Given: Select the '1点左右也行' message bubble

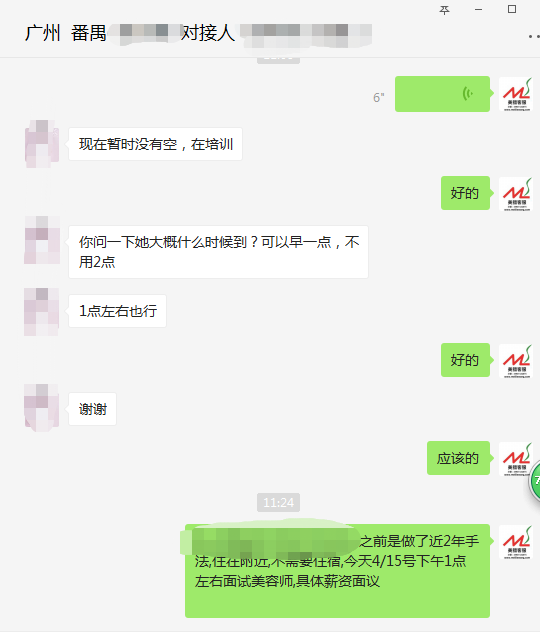Looking at the screenshot, I should [x=117, y=311].
